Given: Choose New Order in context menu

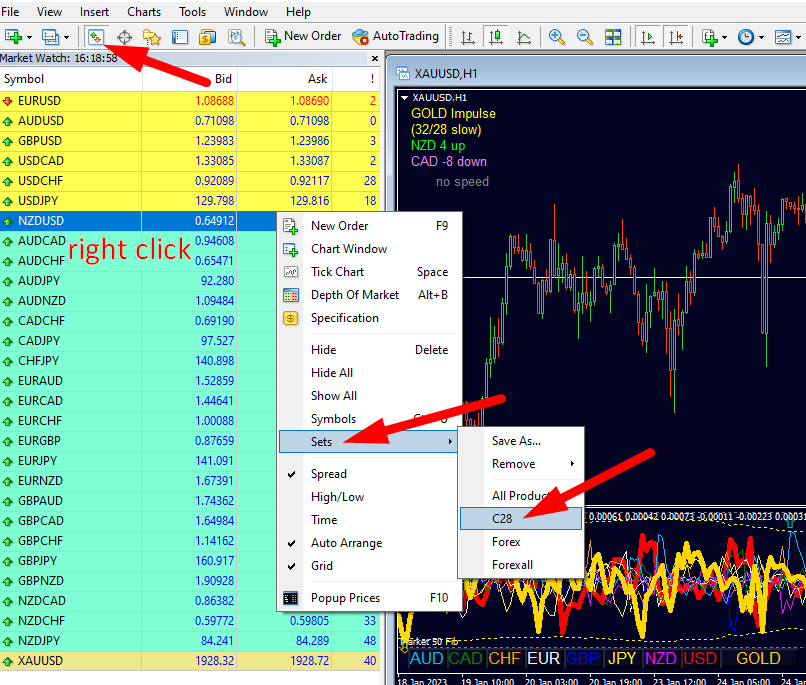Looking at the screenshot, I should click(369, 226).
